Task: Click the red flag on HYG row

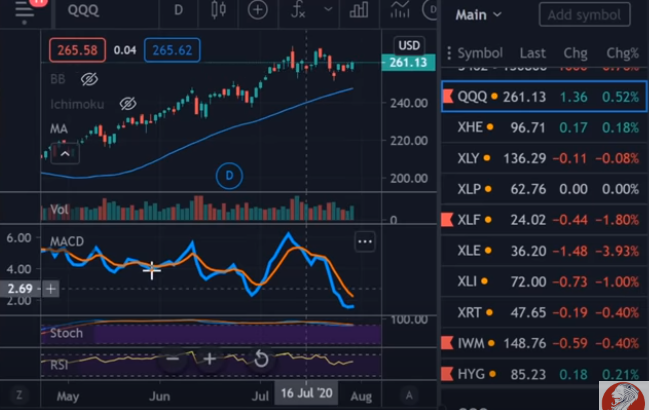Action: click(x=447, y=374)
